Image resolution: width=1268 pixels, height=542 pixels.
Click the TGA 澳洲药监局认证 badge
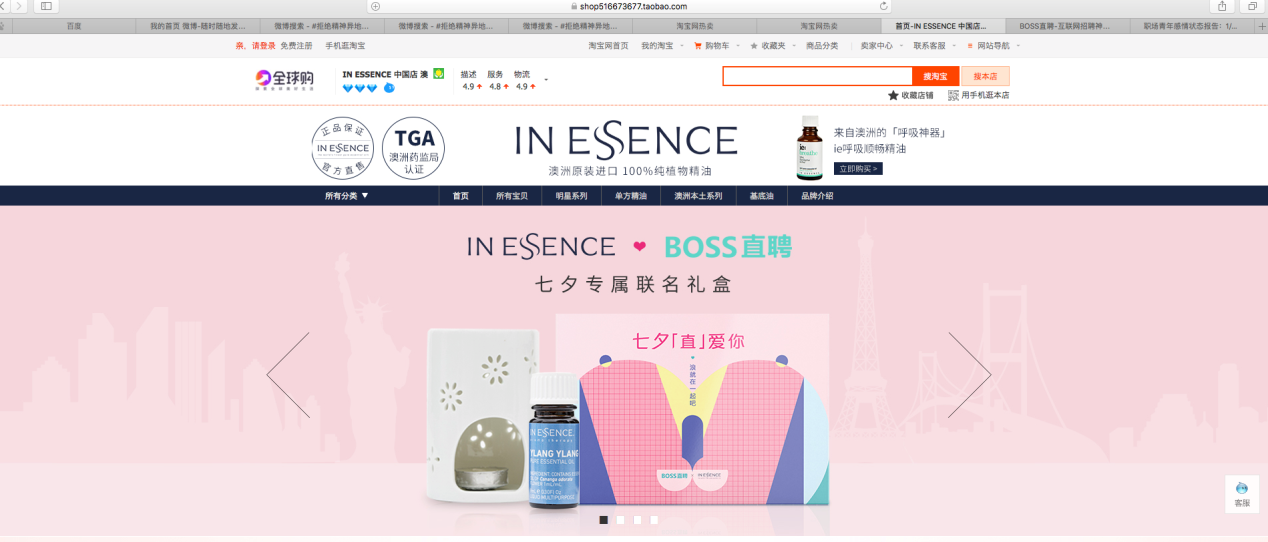pyautogui.click(x=414, y=148)
